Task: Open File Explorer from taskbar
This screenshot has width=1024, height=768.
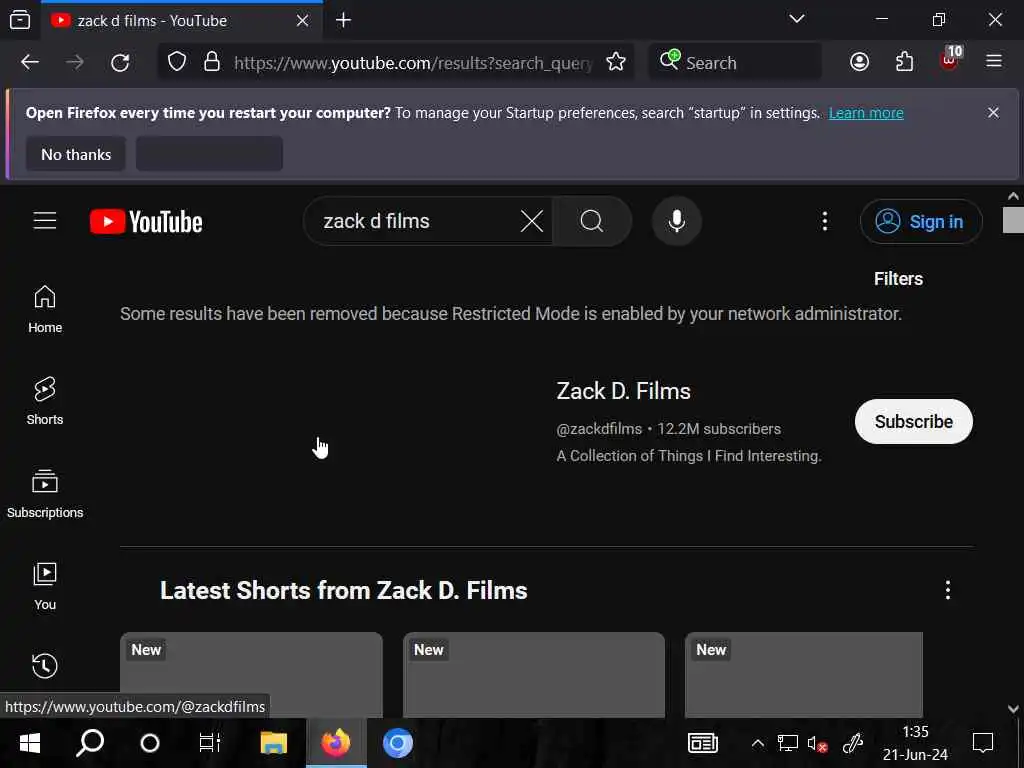Action: [274, 743]
